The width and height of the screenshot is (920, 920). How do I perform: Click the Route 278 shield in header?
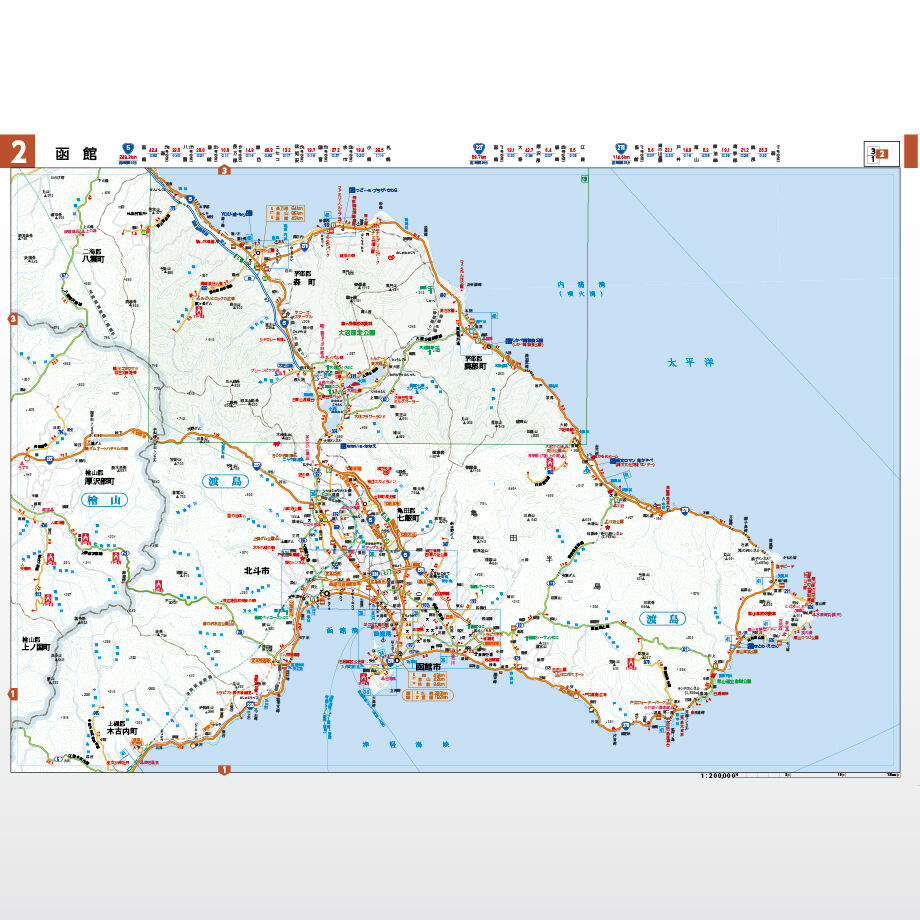click(621, 148)
